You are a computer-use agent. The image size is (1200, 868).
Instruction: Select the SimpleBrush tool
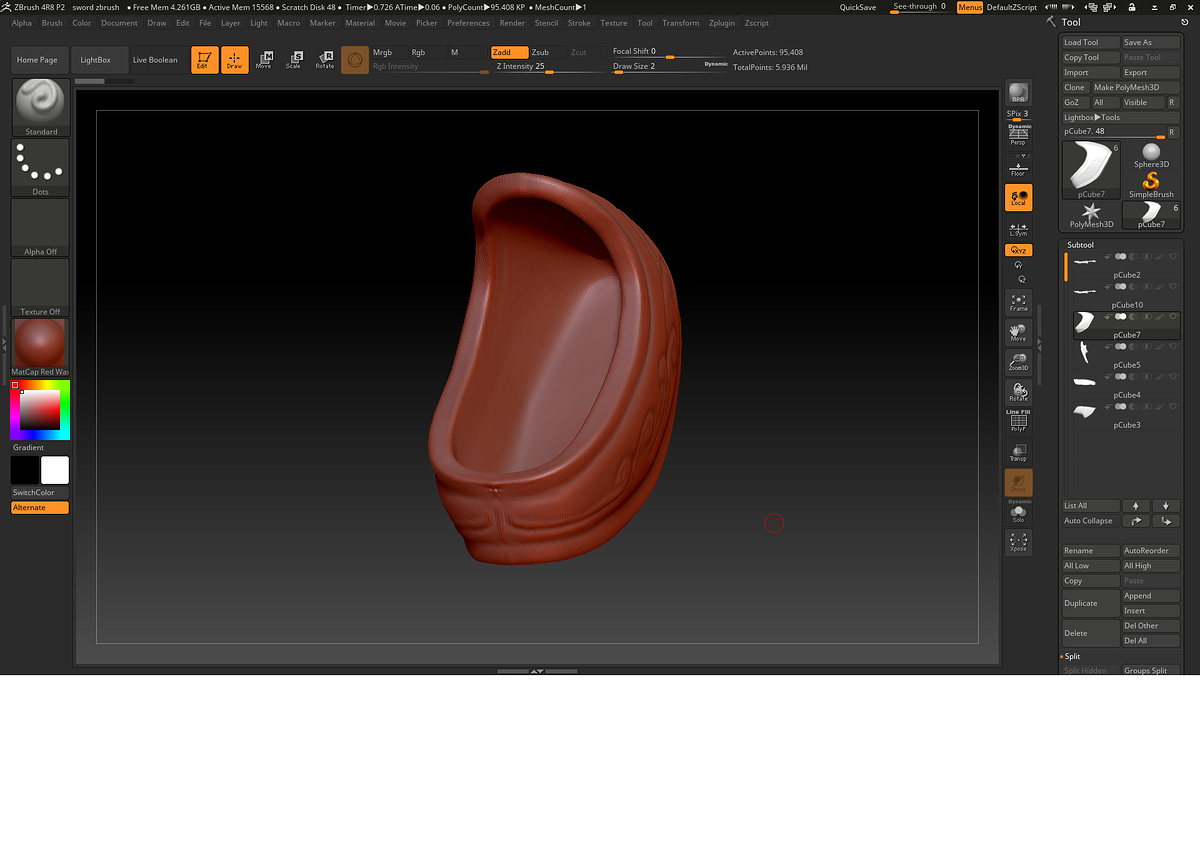pos(1151,184)
